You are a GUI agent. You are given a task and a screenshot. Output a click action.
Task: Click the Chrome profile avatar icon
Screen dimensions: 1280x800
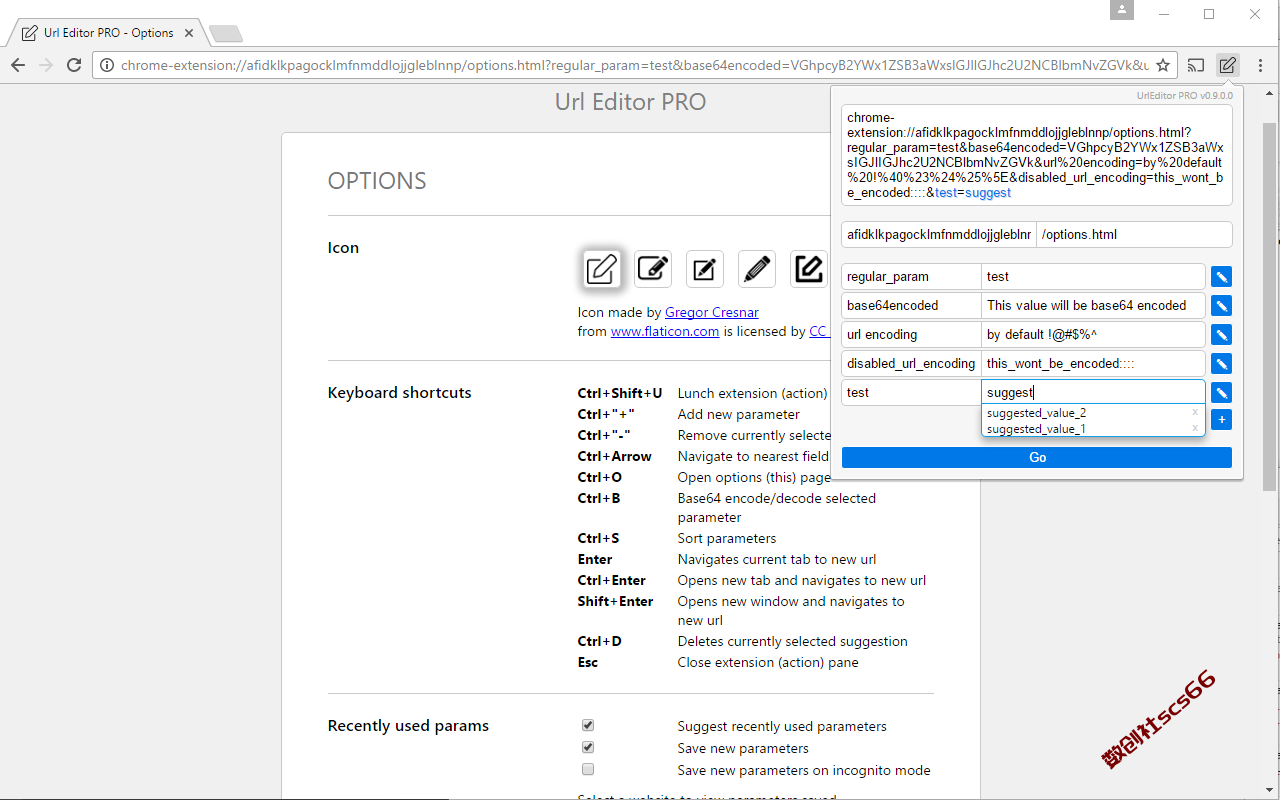pyautogui.click(x=1122, y=10)
